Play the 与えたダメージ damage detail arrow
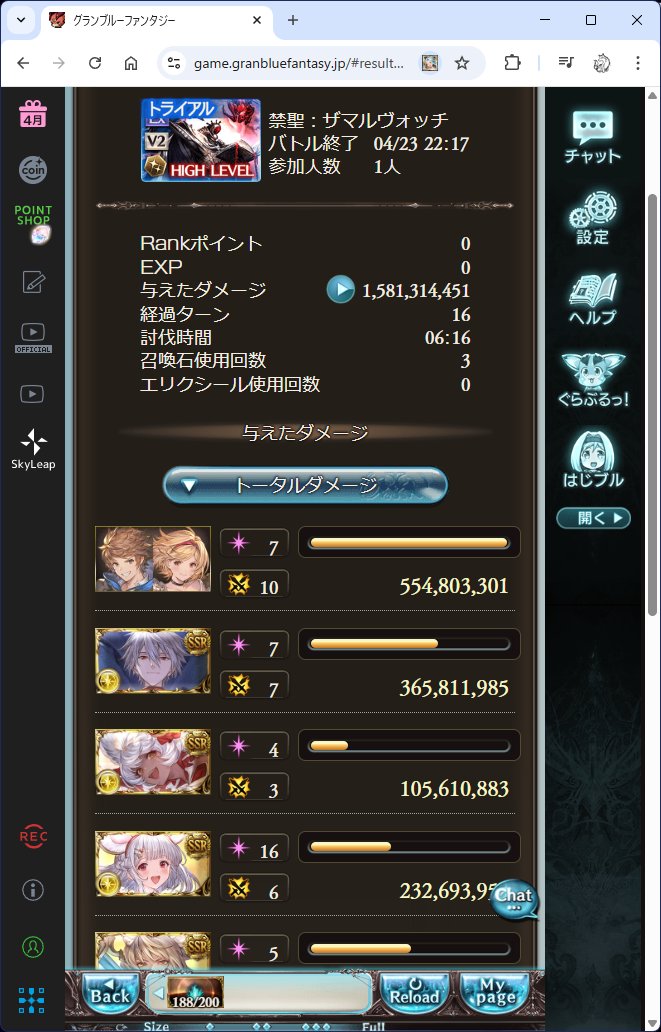Viewport: 661px width, 1032px height. [340, 290]
